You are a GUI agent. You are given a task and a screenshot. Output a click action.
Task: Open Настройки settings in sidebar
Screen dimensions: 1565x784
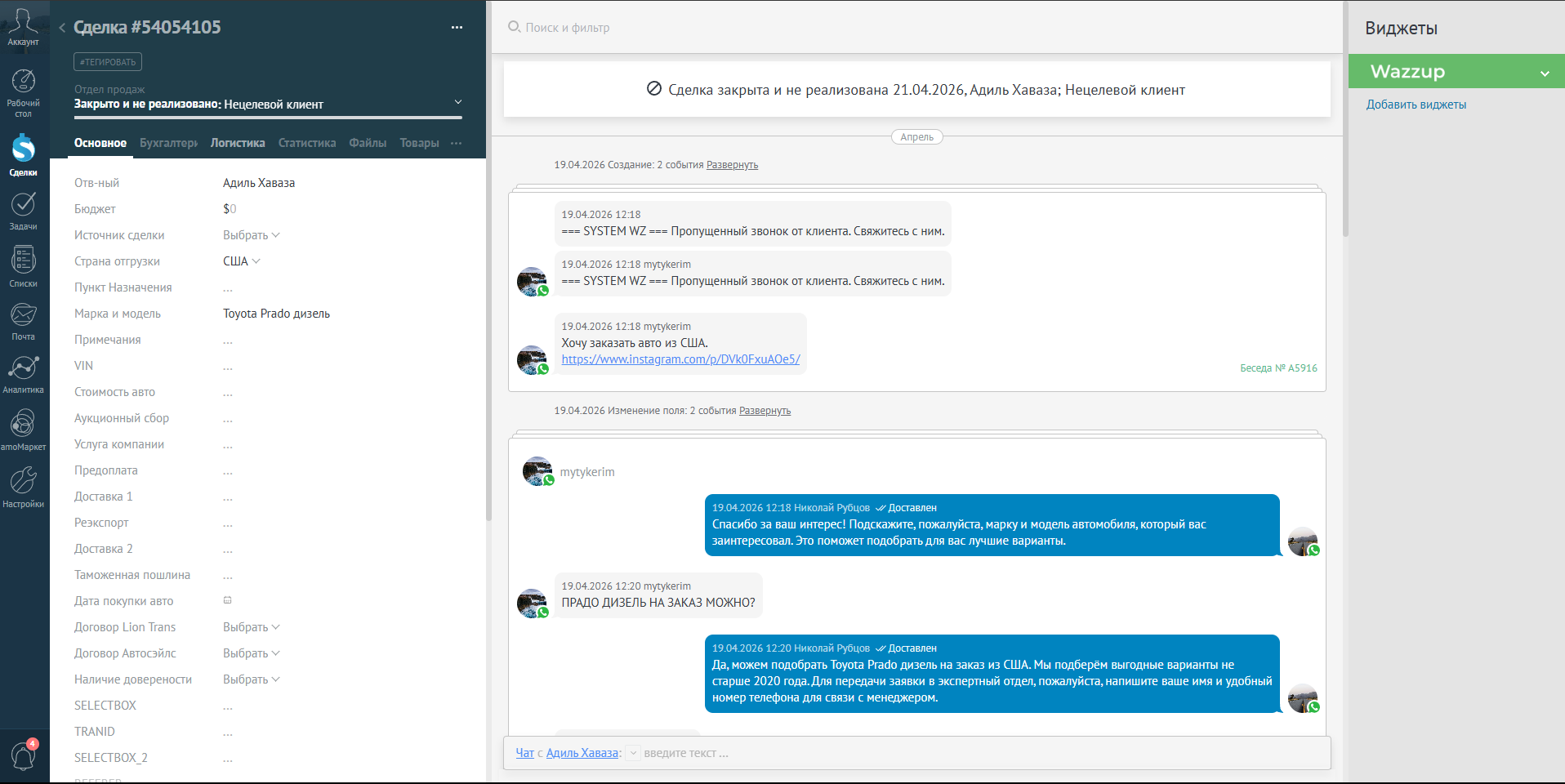(23, 487)
